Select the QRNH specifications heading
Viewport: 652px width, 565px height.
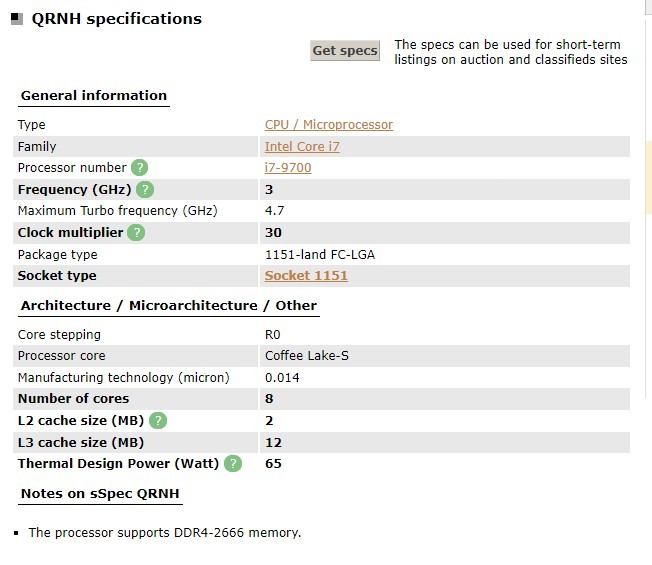[x=116, y=19]
